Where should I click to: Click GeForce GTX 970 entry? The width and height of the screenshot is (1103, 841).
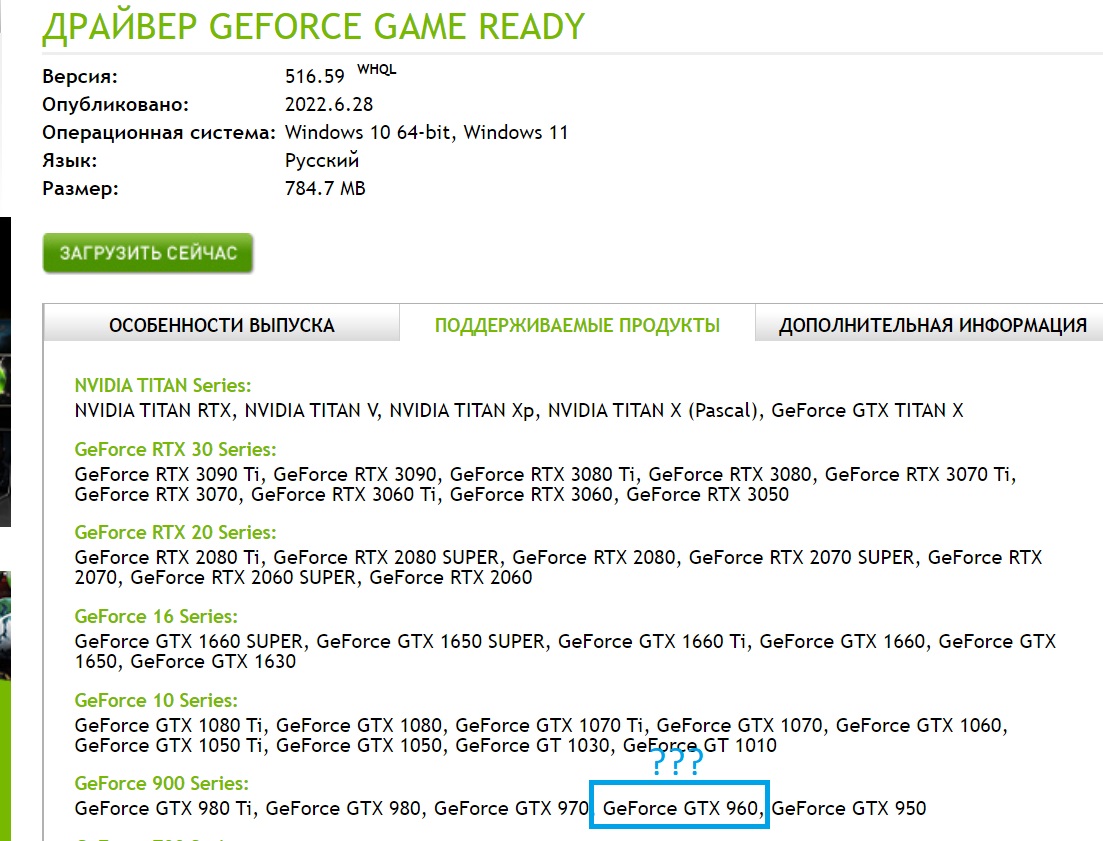click(x=511, y=809)
